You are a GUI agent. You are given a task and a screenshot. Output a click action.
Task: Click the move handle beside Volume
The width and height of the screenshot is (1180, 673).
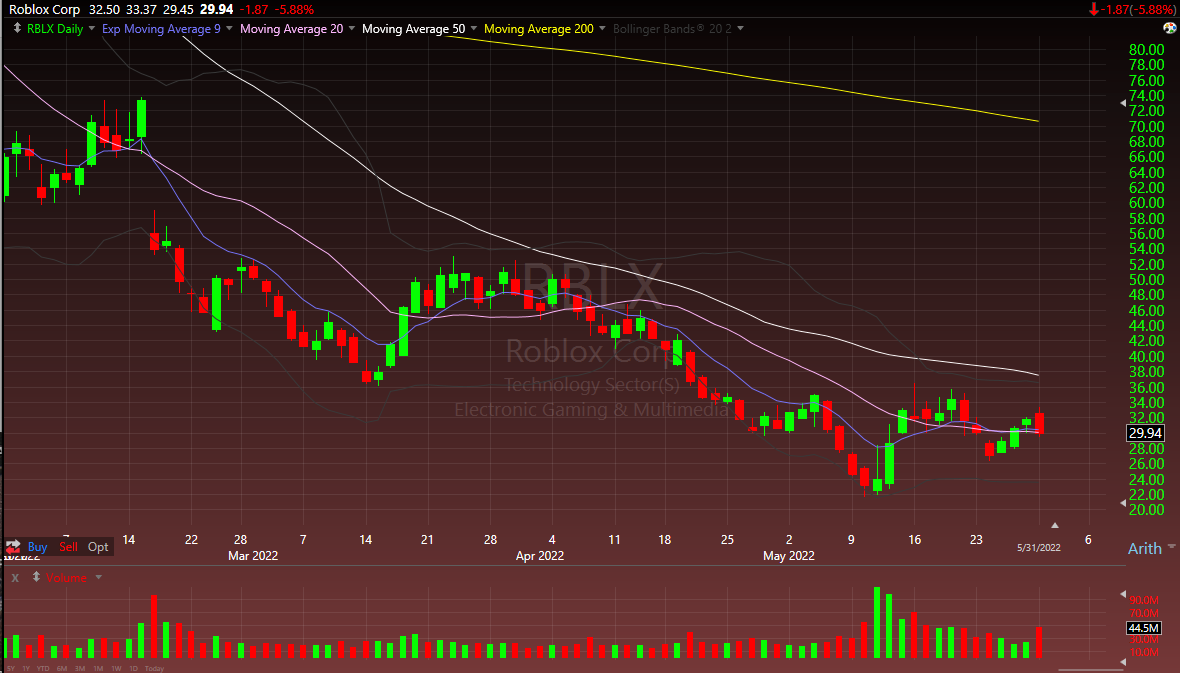[x=36, y=577]
